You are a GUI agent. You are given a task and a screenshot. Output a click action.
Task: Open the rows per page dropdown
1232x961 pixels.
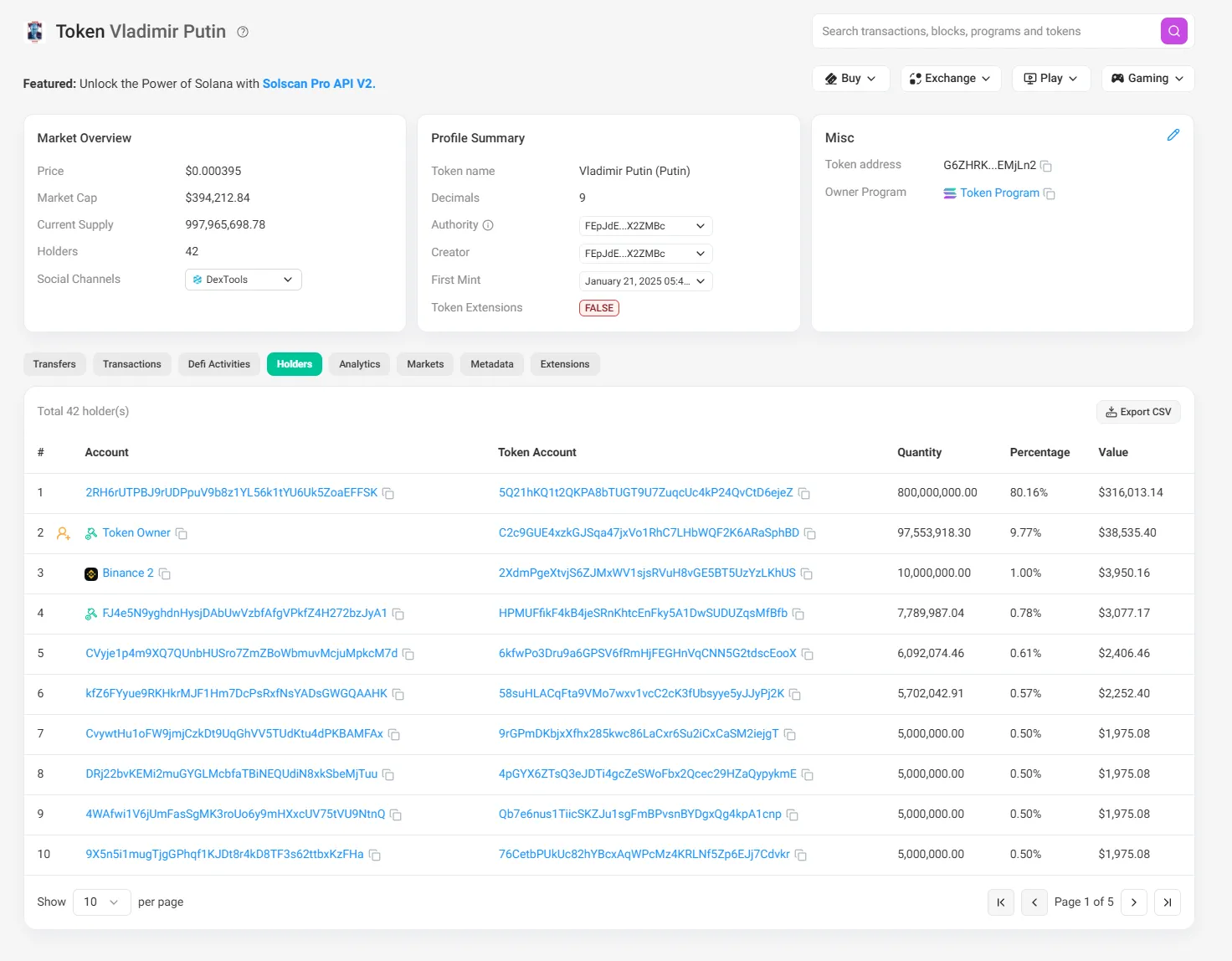pyautogui.click(x=101, y=902)
